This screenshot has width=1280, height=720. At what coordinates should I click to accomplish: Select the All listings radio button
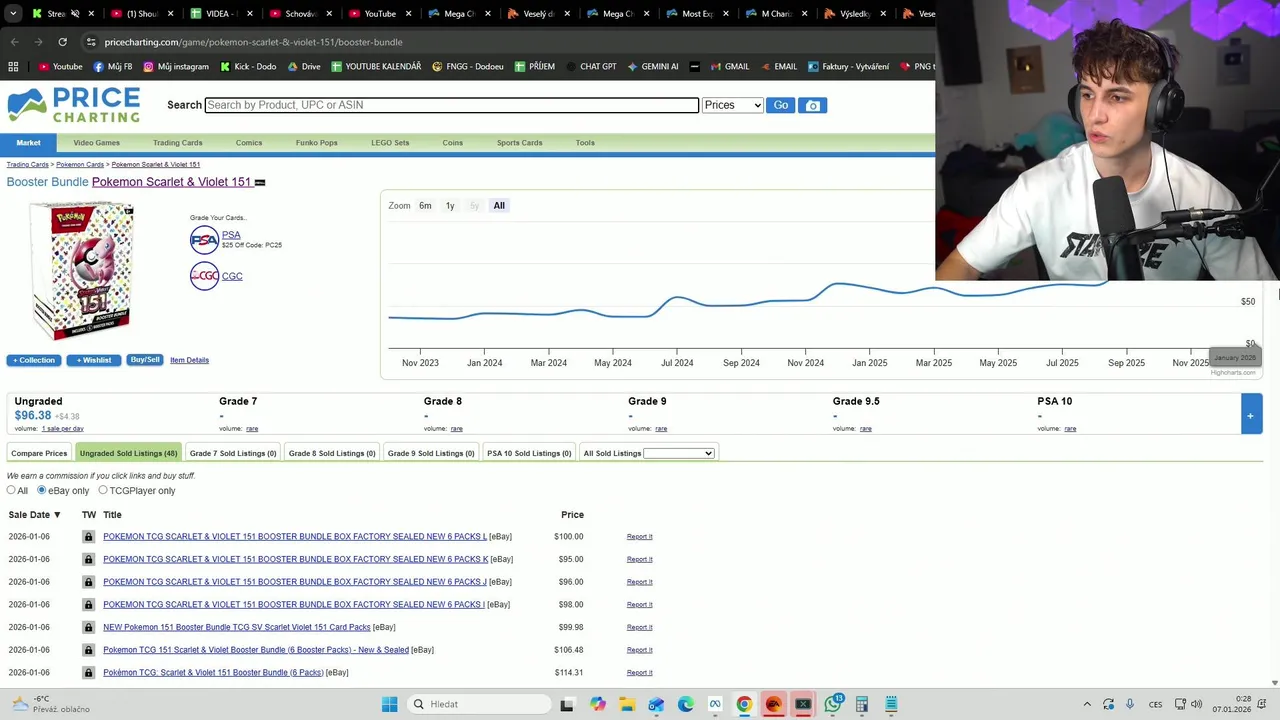11,490
